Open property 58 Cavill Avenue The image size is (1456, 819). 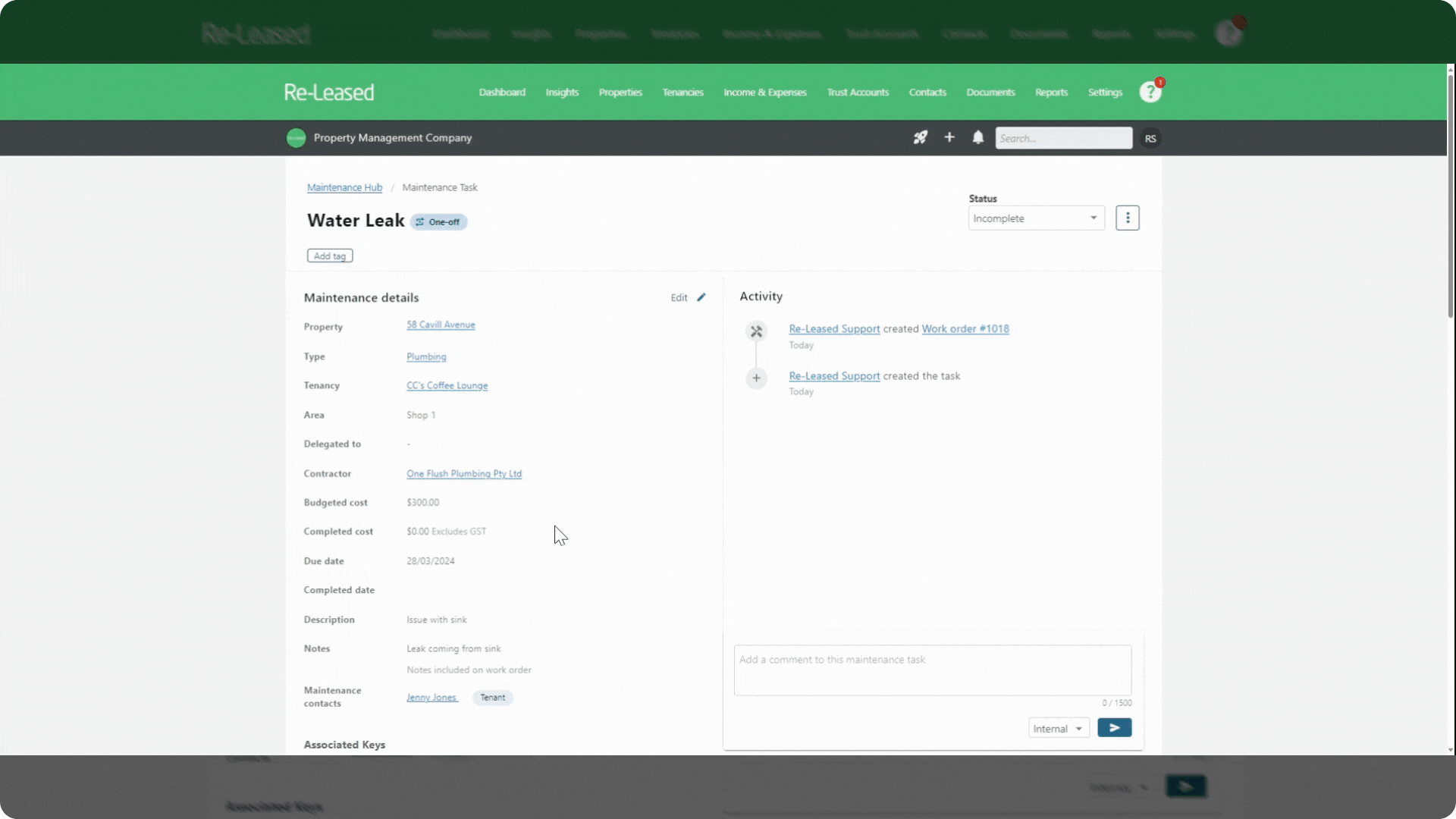(x=441, y=325)
